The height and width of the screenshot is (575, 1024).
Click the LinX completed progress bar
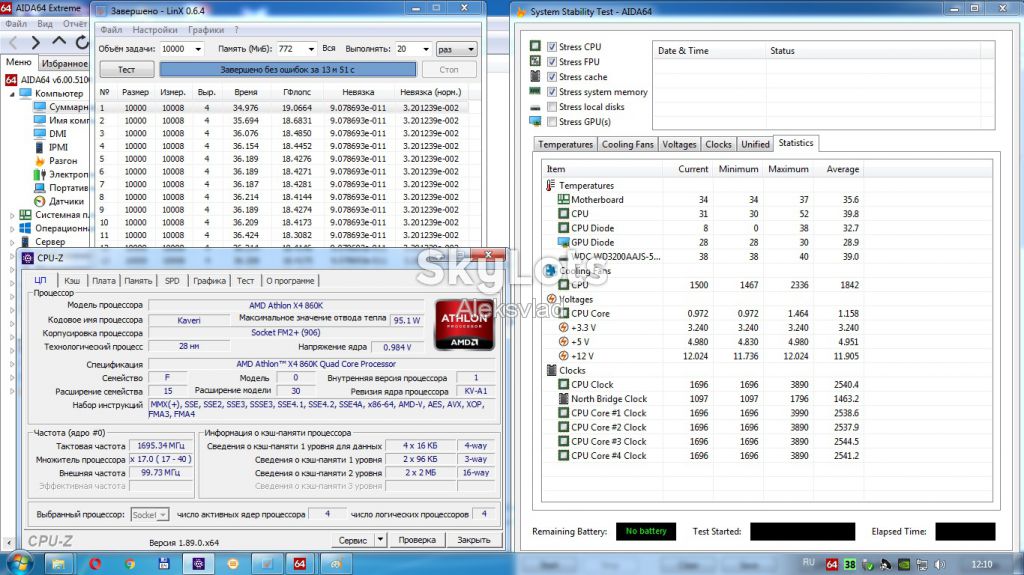pyautogui.click(x=287, y=69)
